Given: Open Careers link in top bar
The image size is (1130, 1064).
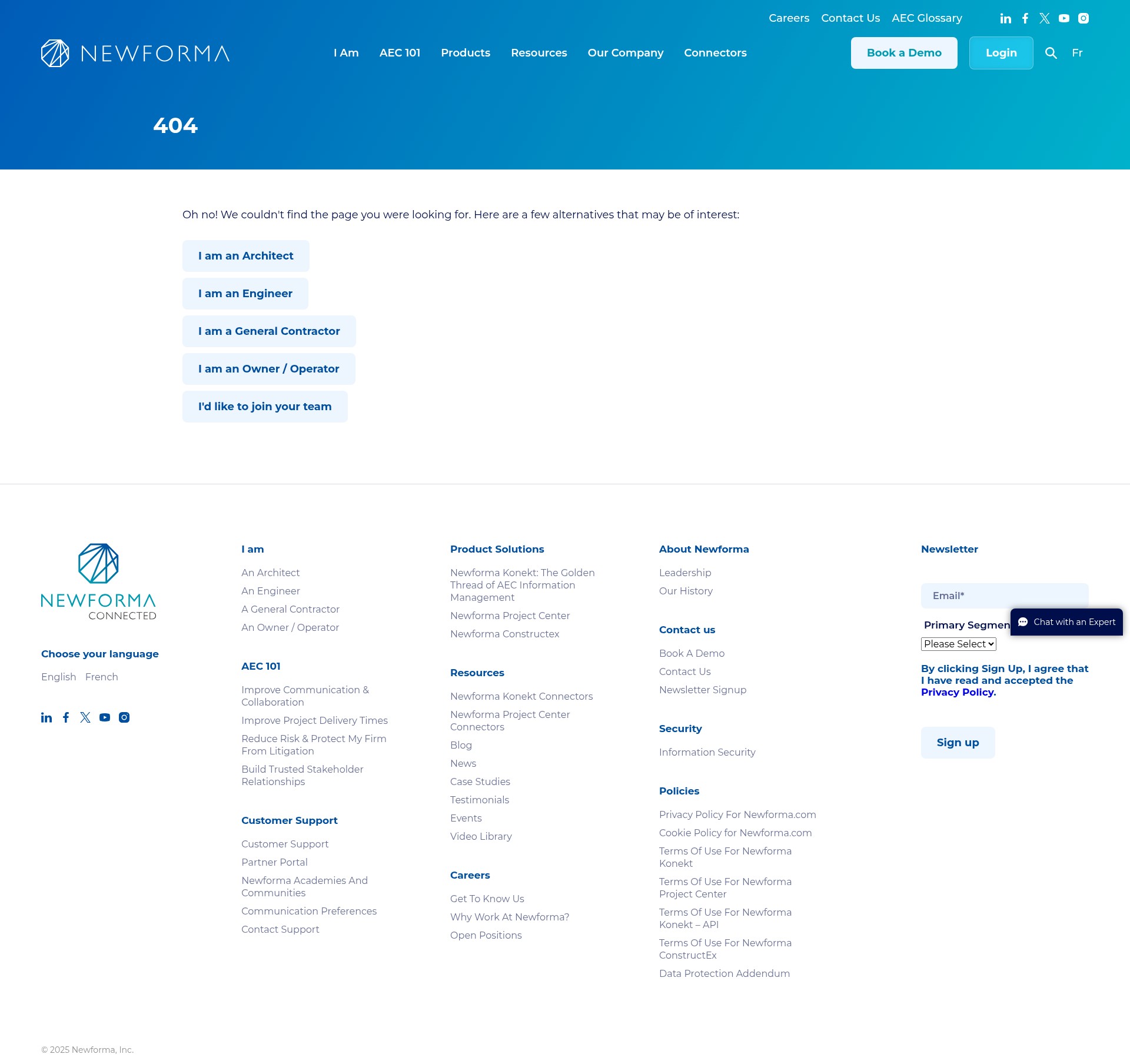Looking at the screenshot, I should tap(789, 18).
